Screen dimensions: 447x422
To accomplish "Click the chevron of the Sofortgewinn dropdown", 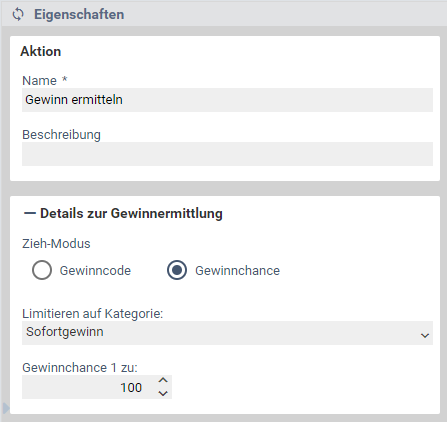I will 425,335.
